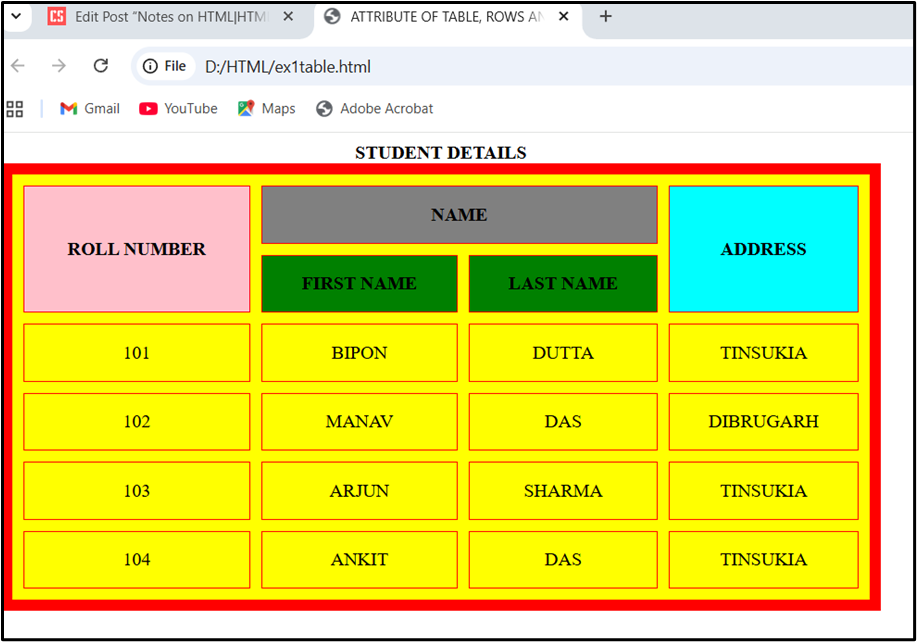Open the YouTube bookmark

pyautogui.click(x=178, y=109)
